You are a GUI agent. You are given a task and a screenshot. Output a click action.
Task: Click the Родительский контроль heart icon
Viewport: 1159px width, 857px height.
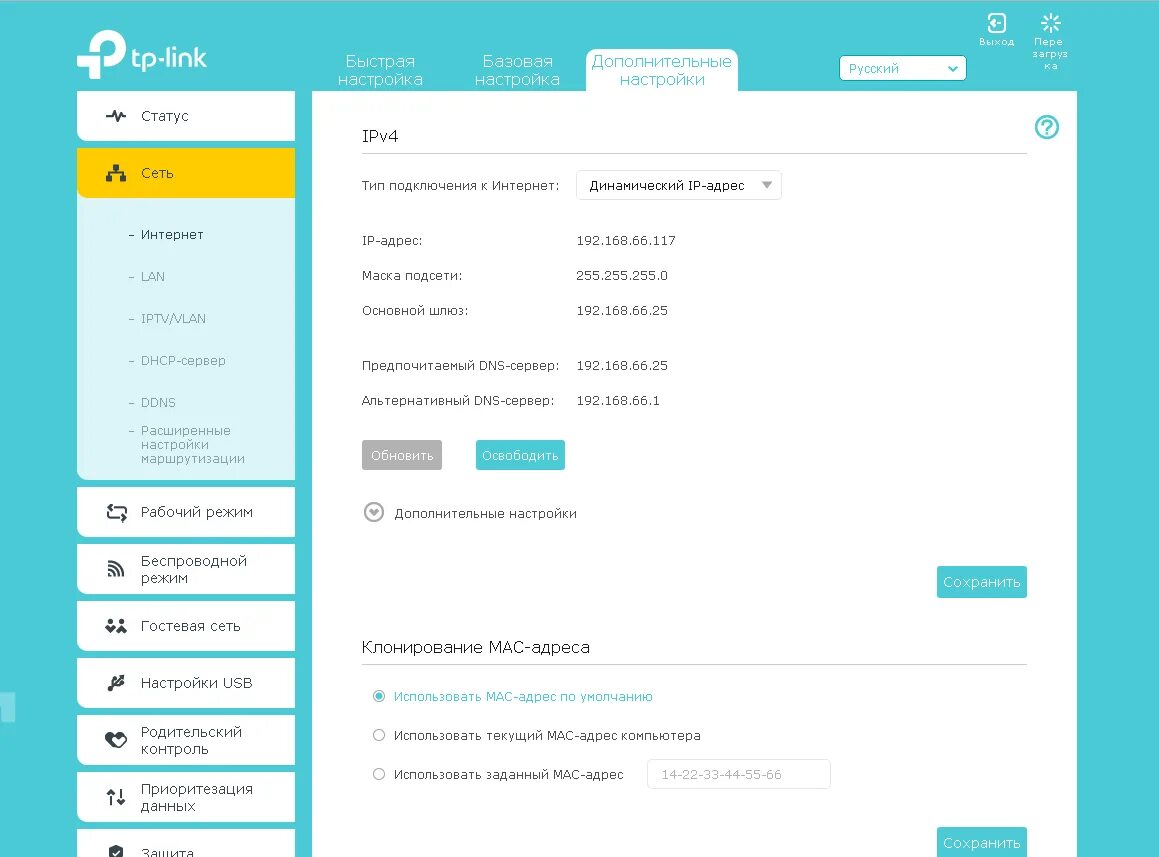(116, 739)
